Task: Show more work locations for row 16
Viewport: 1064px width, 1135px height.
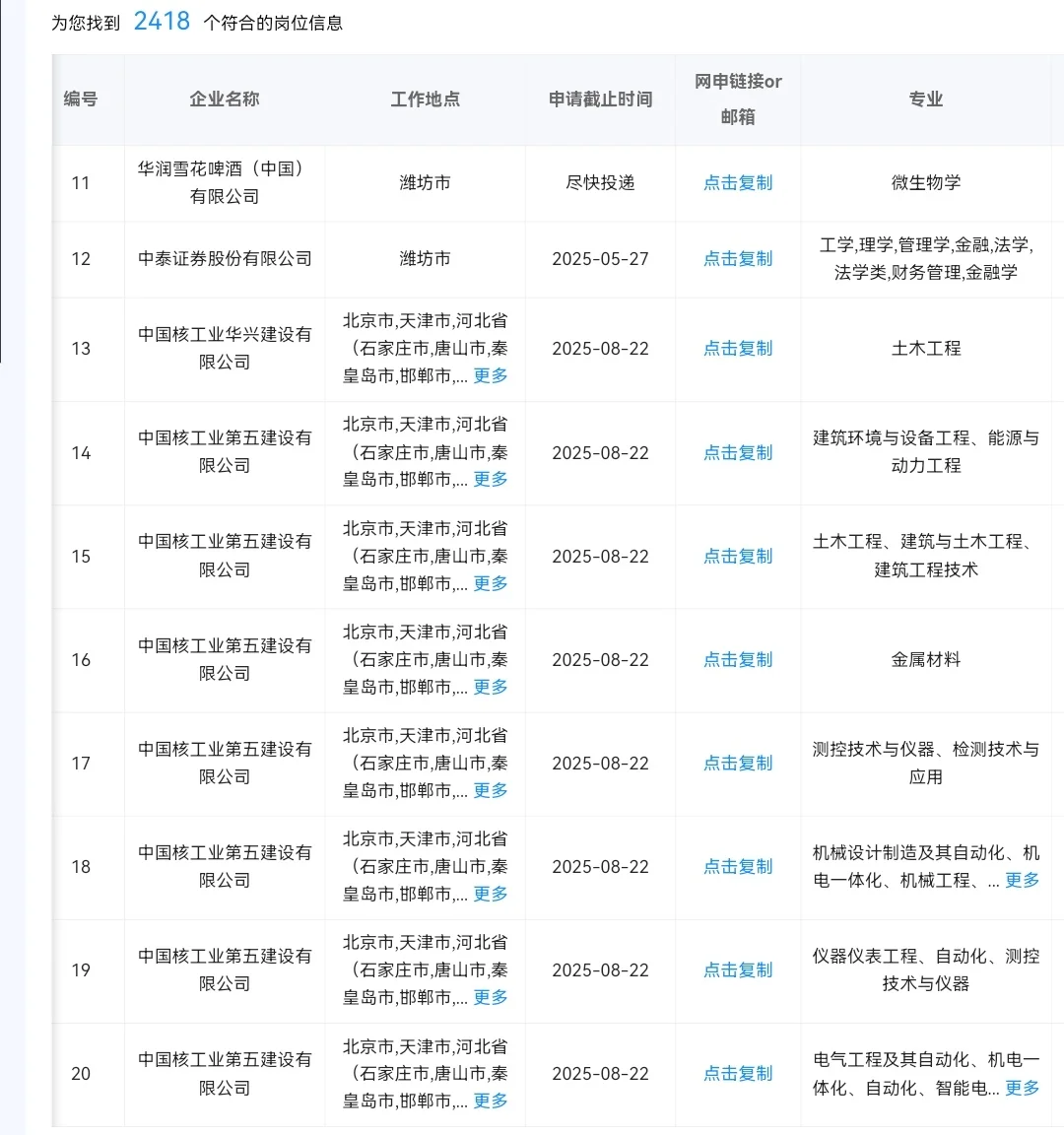Action: pos(490,687)
